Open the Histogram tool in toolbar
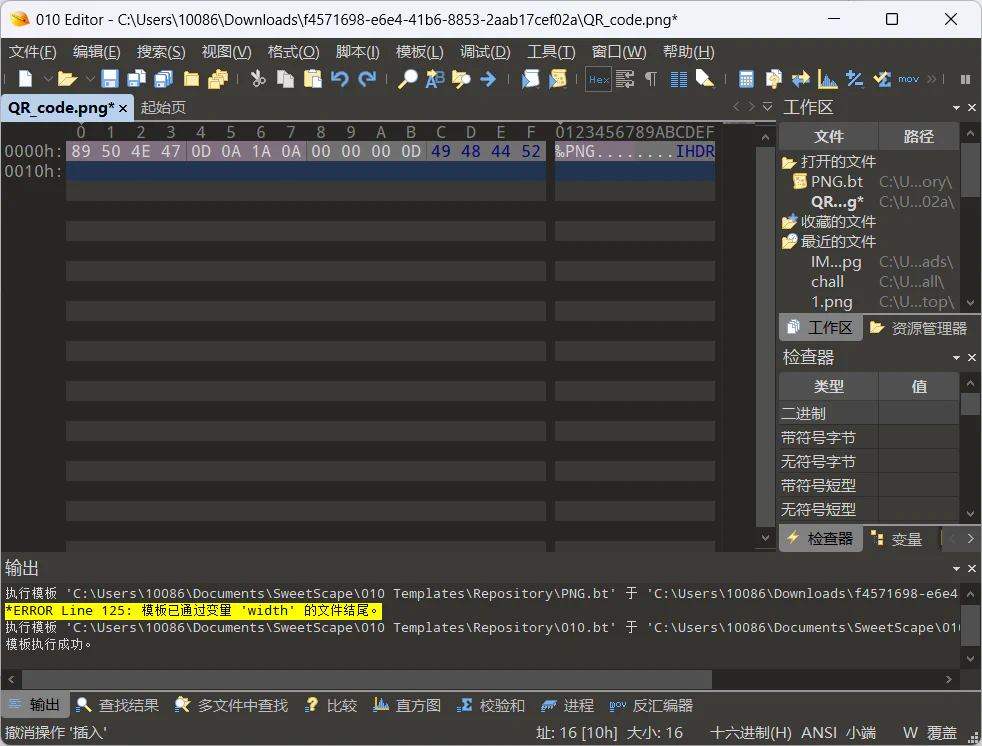Viewport: 982px width, 746px height. pyautogui.click(x=827, y=79)
